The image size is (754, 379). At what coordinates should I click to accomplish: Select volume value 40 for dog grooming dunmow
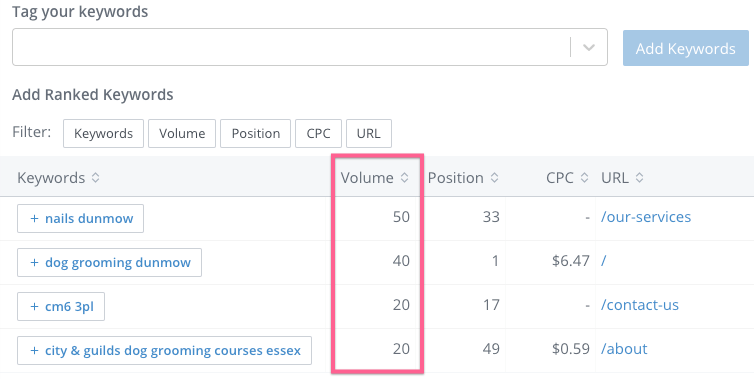[401, 261]
